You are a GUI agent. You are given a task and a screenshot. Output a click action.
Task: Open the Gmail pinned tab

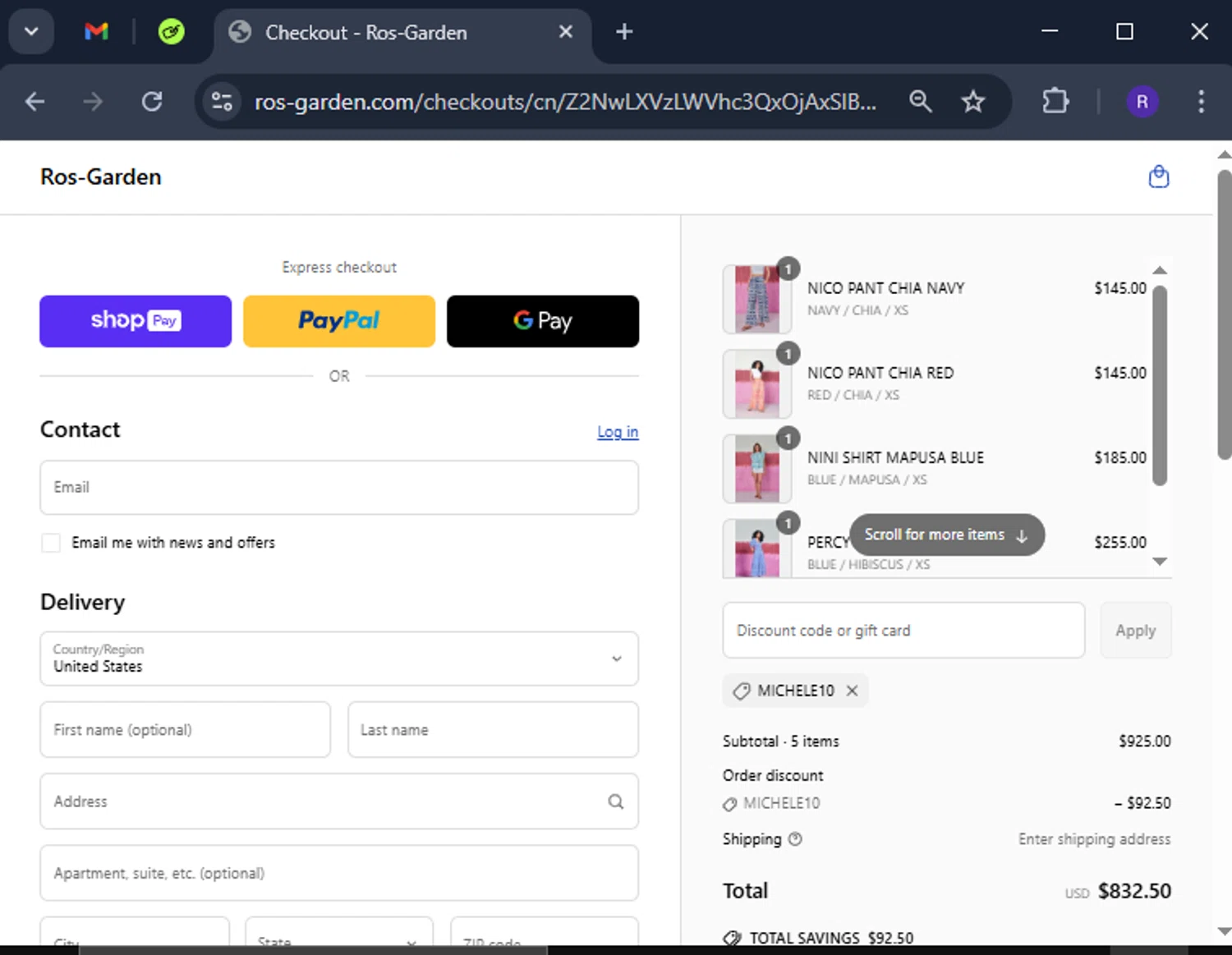click(x=97, y=32)
